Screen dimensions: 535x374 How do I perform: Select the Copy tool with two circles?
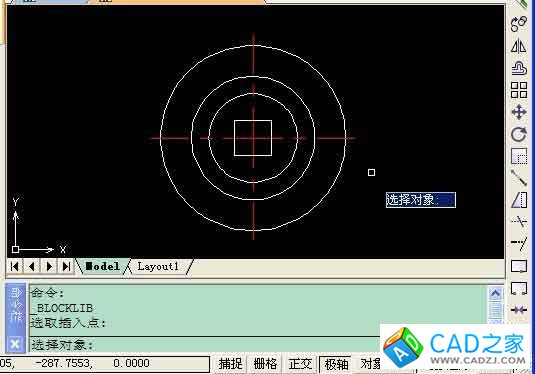[519, 24]
